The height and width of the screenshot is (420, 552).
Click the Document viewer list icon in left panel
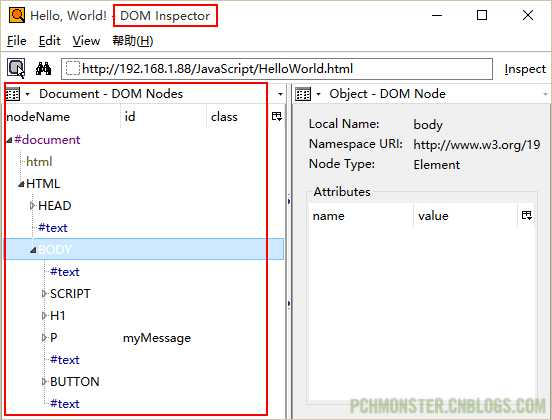tap(13, 94)
